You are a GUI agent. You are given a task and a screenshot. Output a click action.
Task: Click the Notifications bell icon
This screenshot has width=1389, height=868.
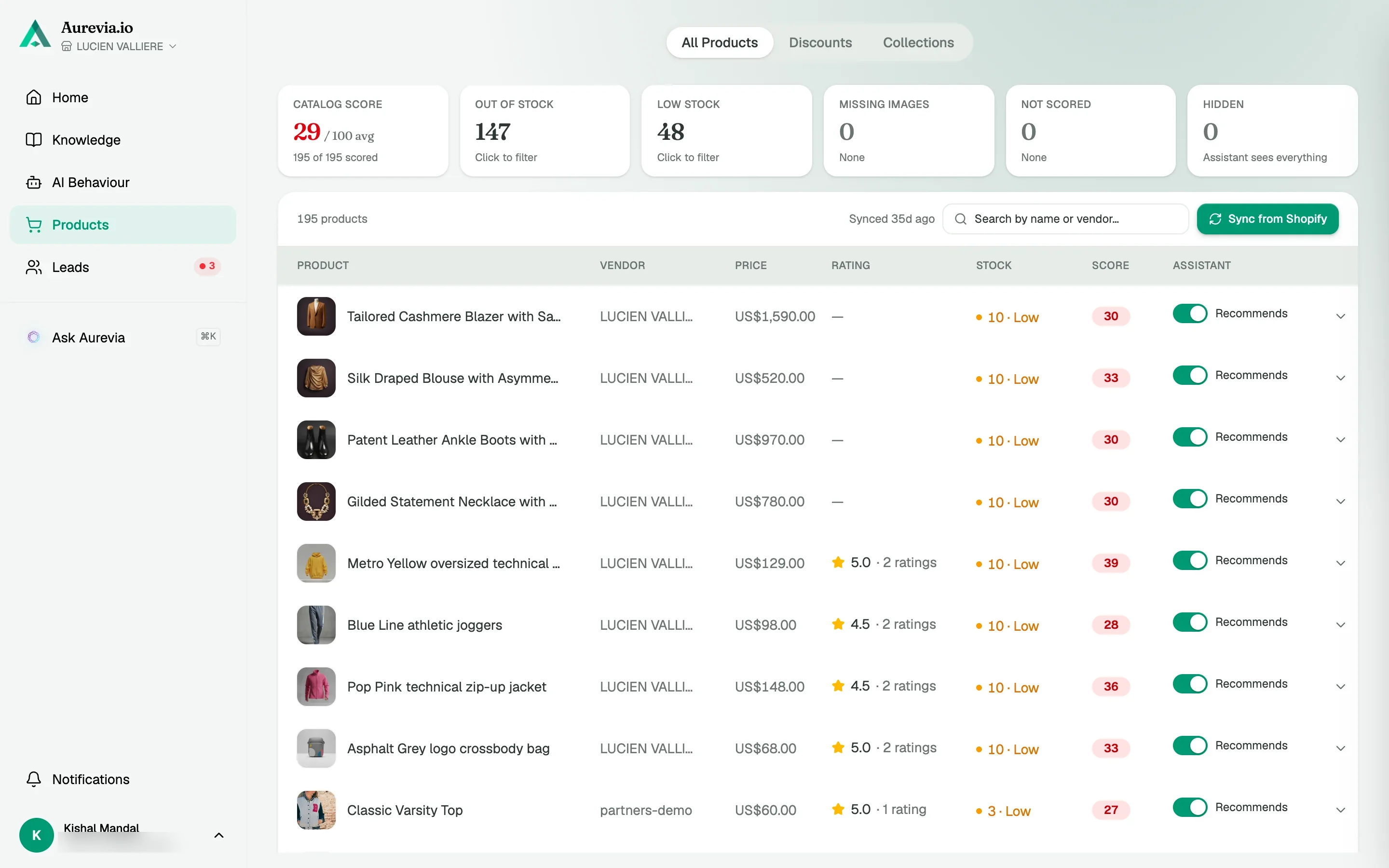click(34, 779)
